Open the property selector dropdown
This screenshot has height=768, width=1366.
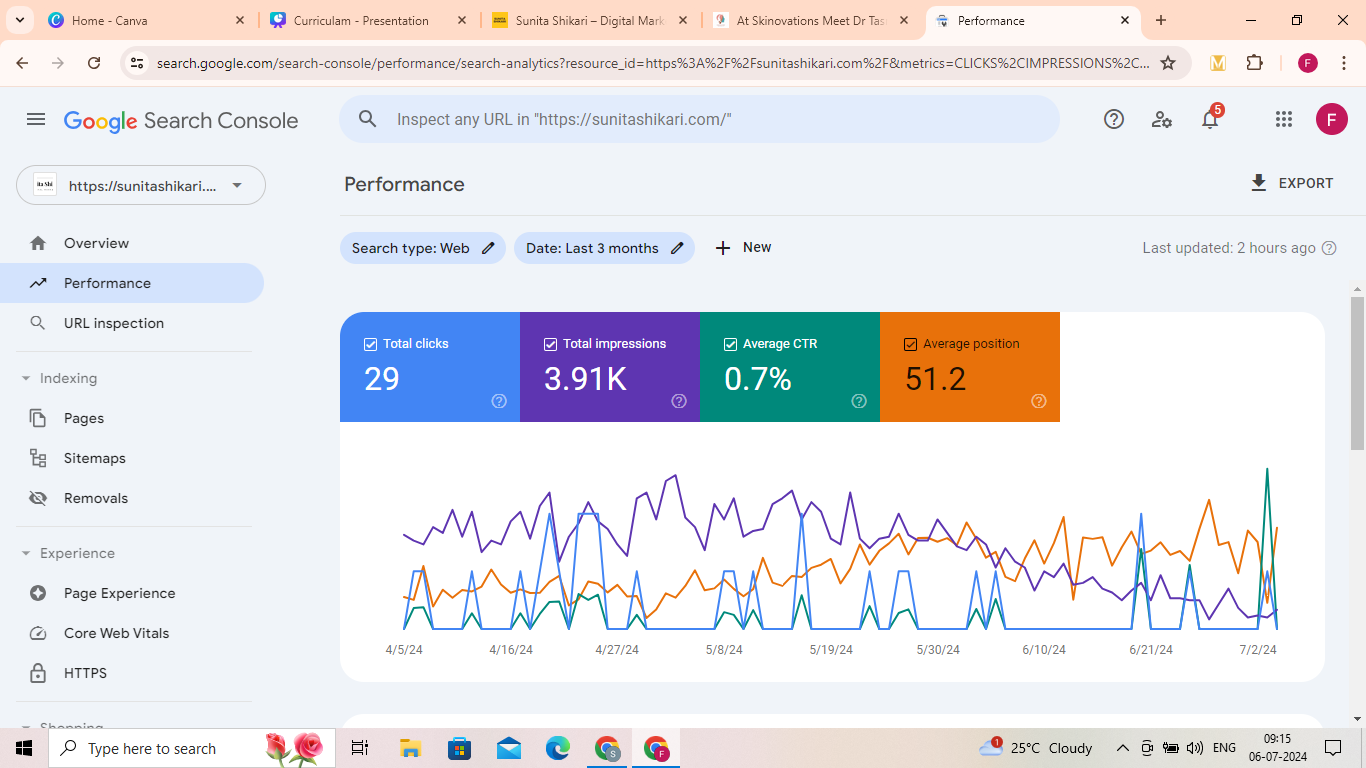pyautogui.click(x=141, y=185)
